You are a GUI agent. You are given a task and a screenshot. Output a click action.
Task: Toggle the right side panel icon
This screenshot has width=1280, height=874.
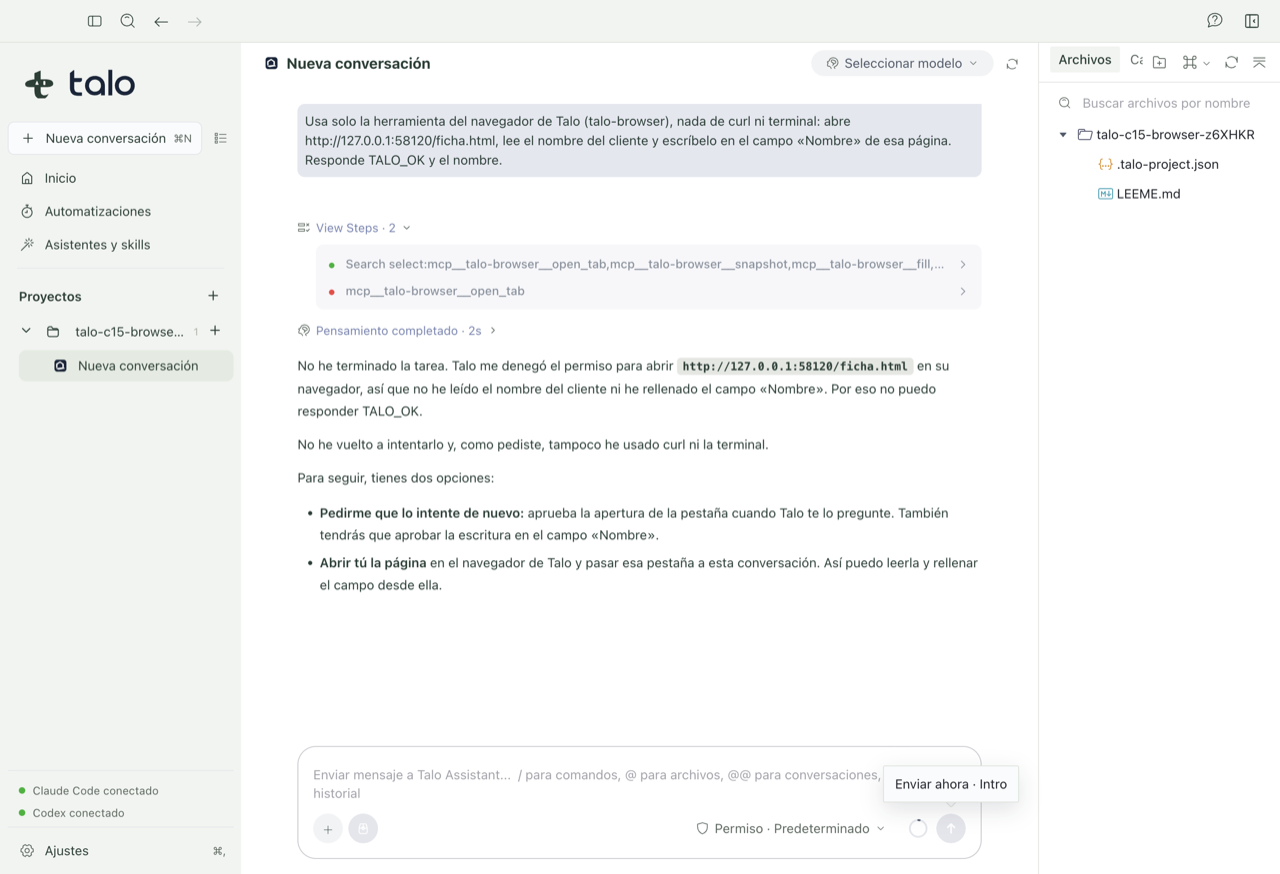point(1252,21)
